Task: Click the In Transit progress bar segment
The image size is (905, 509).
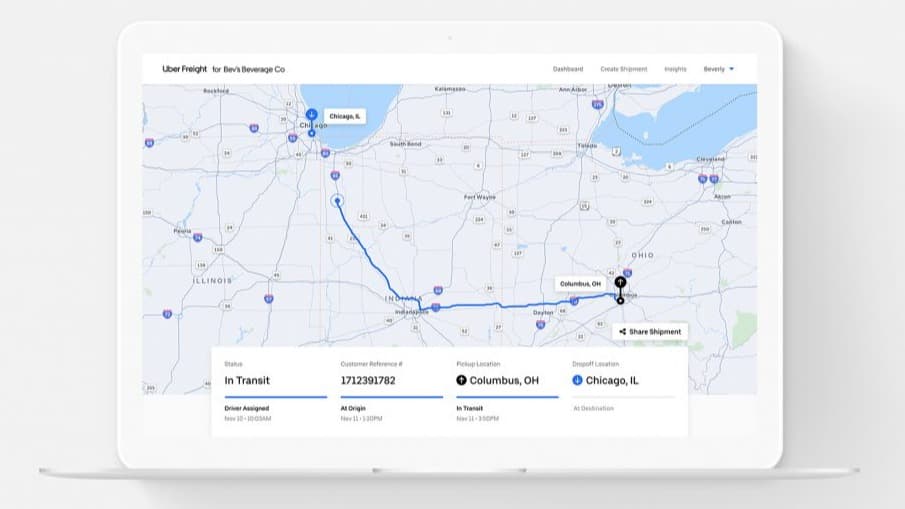Action: coord(507,397)
